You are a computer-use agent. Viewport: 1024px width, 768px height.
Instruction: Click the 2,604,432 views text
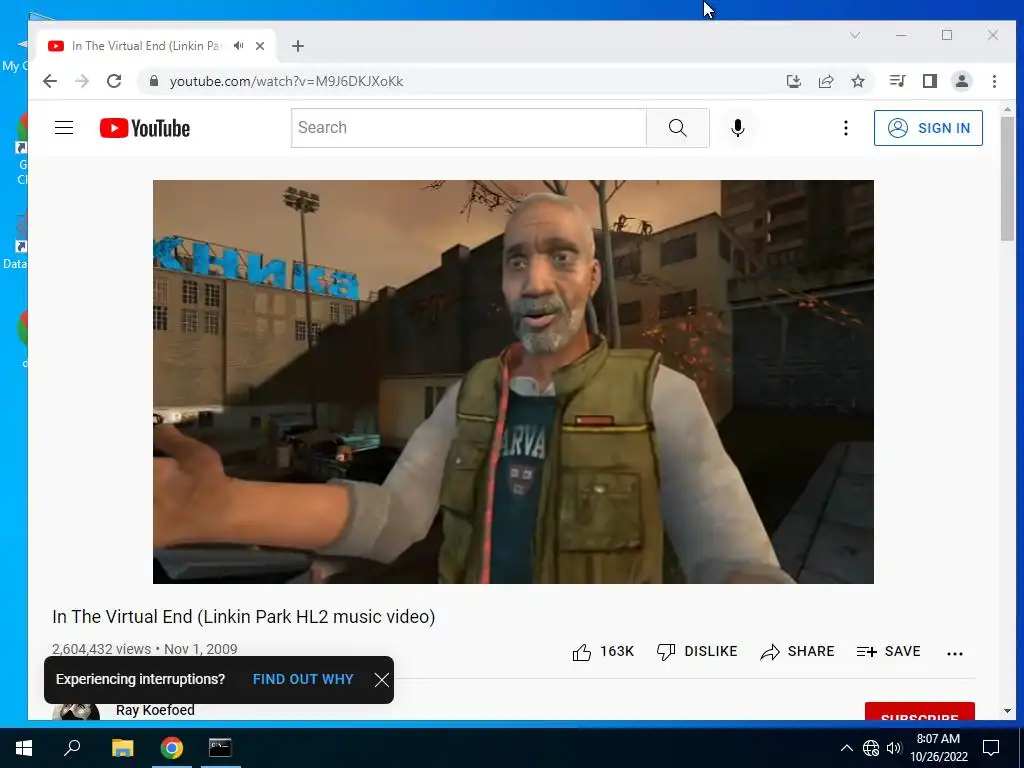tap(101, 649)
